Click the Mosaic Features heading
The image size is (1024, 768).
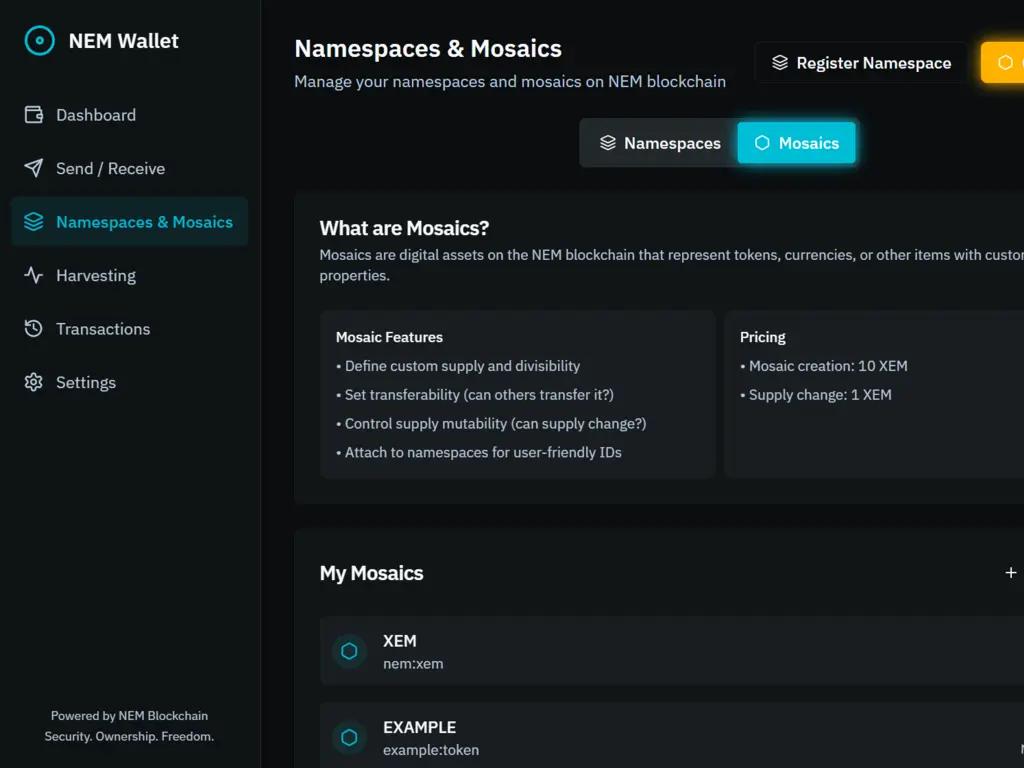(x=389, y=337)
